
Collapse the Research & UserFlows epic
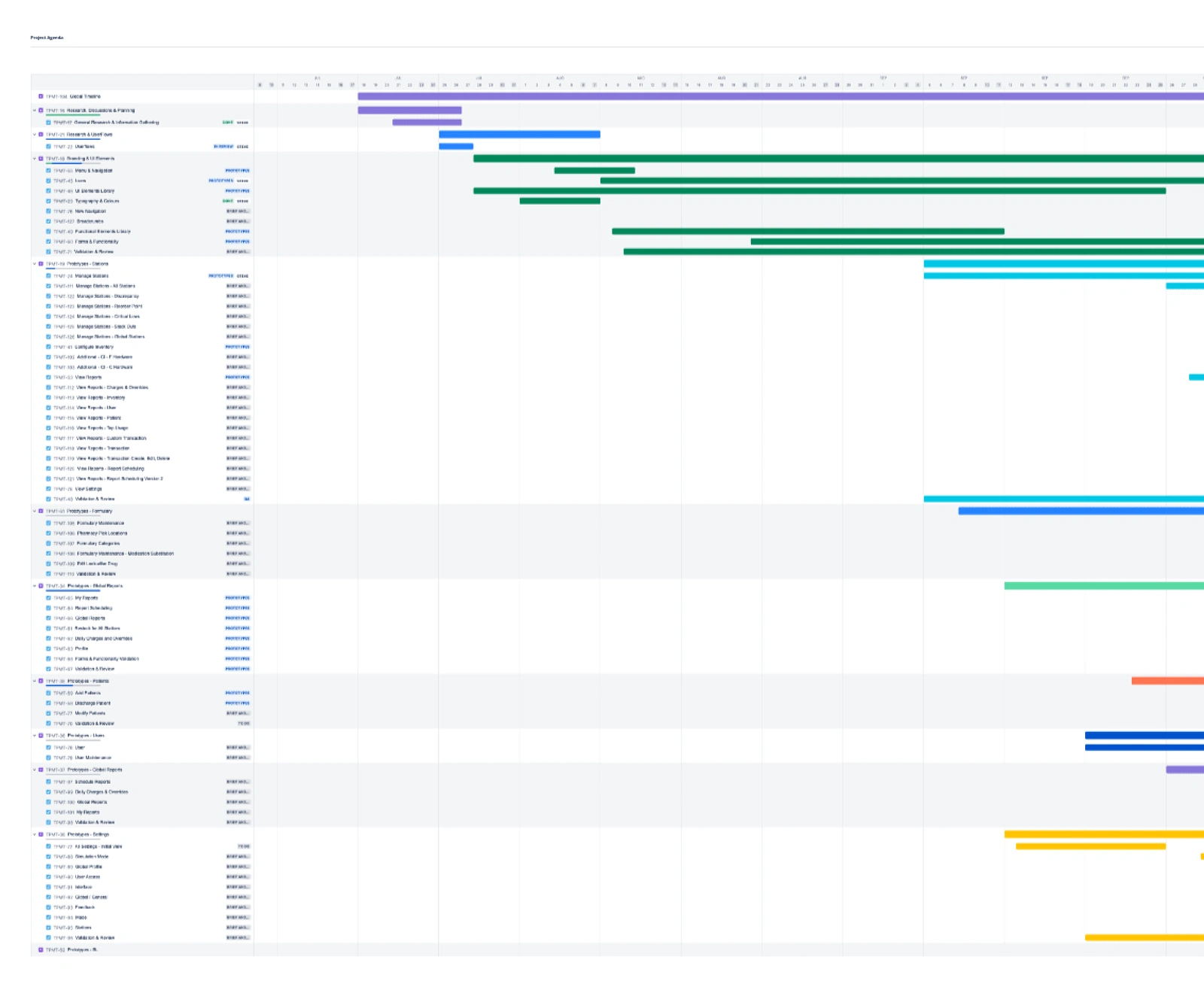[35, 135]
